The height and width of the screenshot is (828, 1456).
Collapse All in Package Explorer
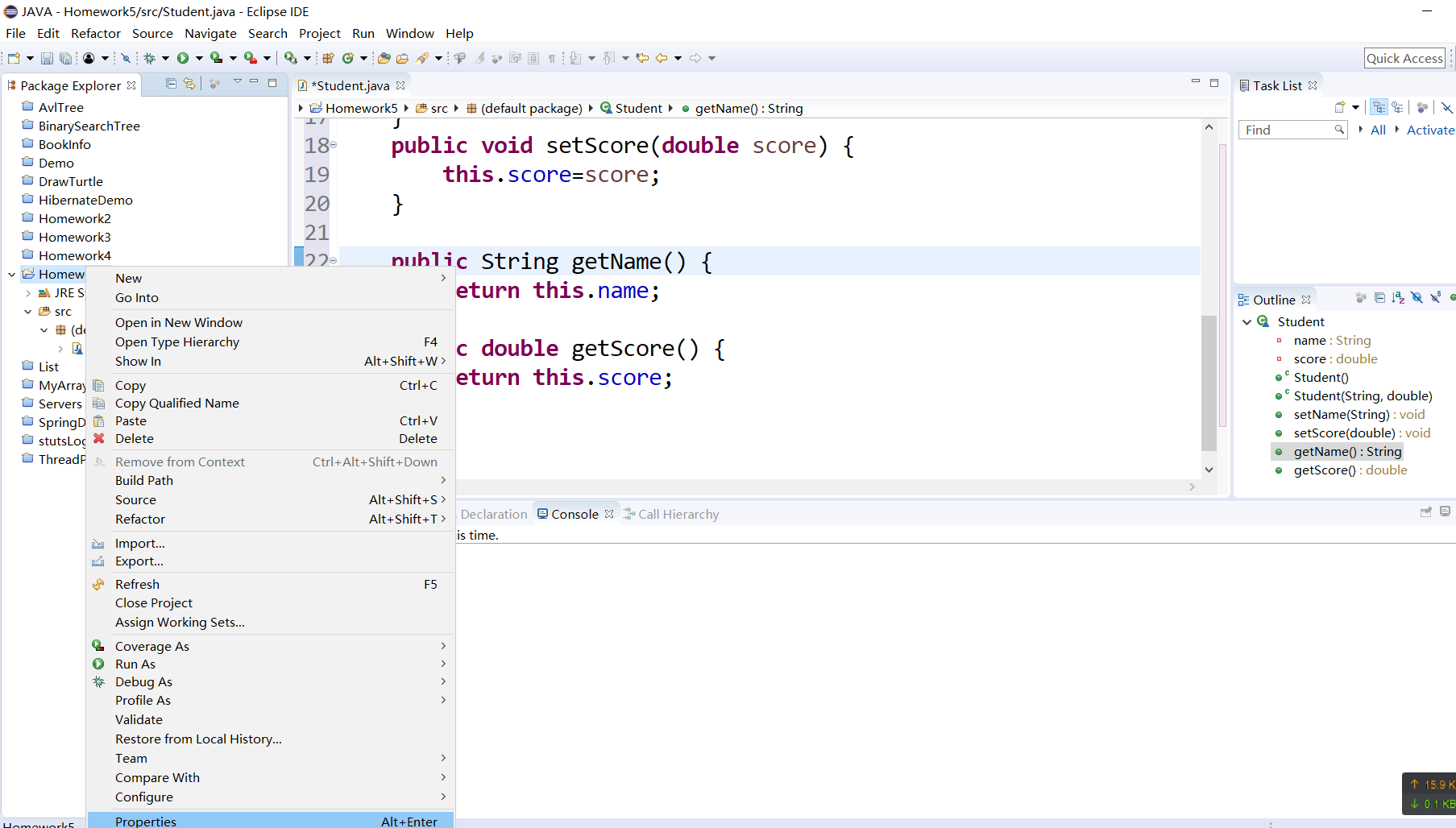171,83
